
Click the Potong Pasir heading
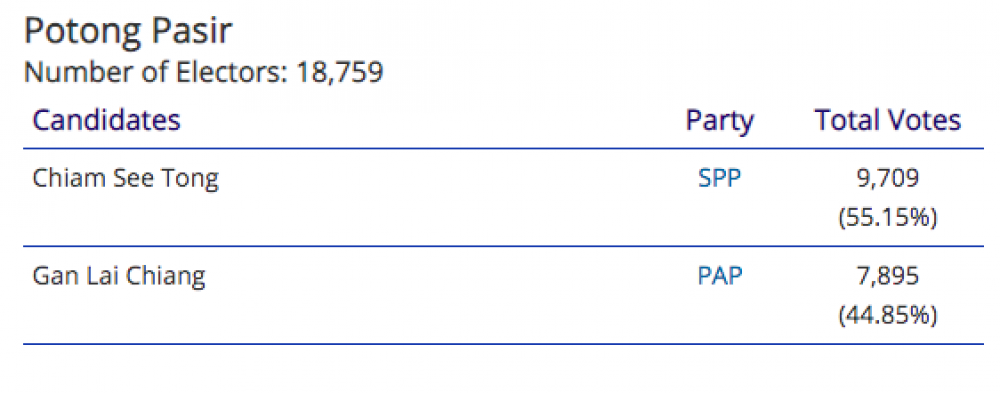click(128, 32)
